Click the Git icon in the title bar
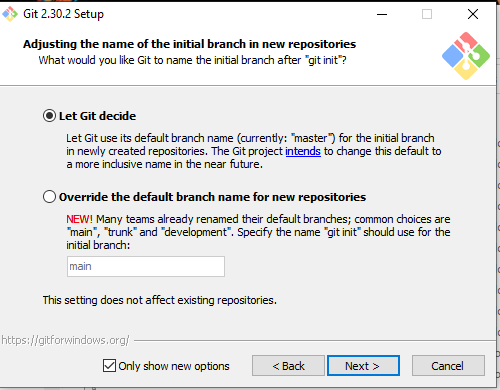Image resolution: width=500 pixels, height=390 pixels. [10, 14]
